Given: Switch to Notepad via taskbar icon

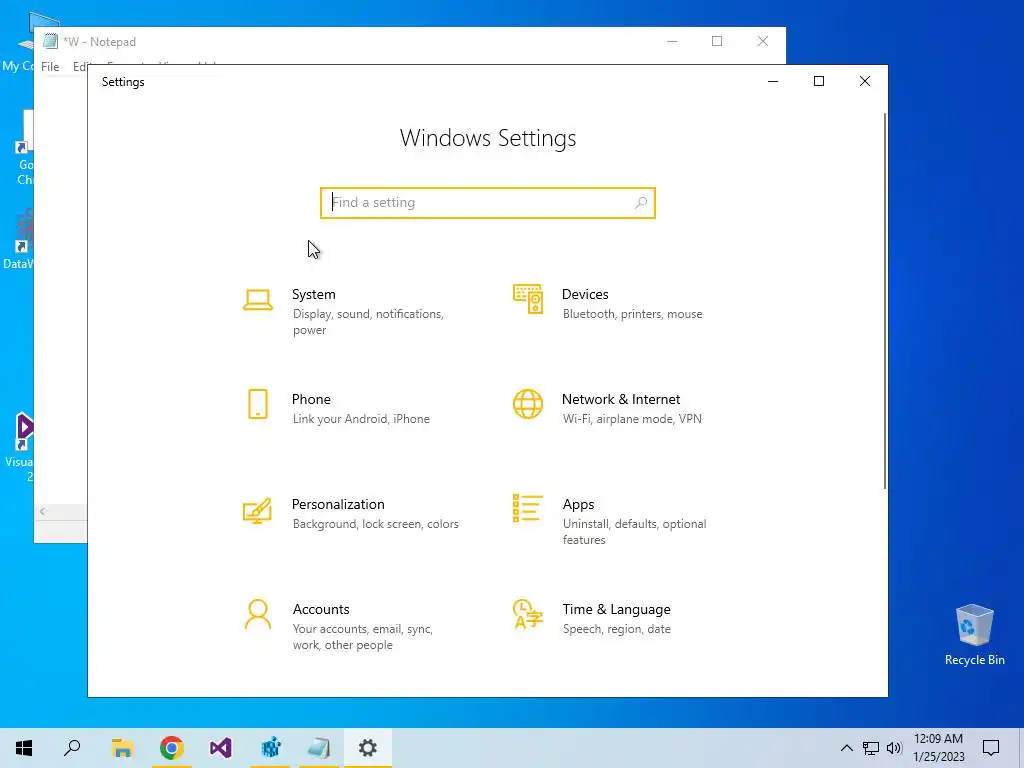Looking at the screenshot, I should [x=319, y=748].
